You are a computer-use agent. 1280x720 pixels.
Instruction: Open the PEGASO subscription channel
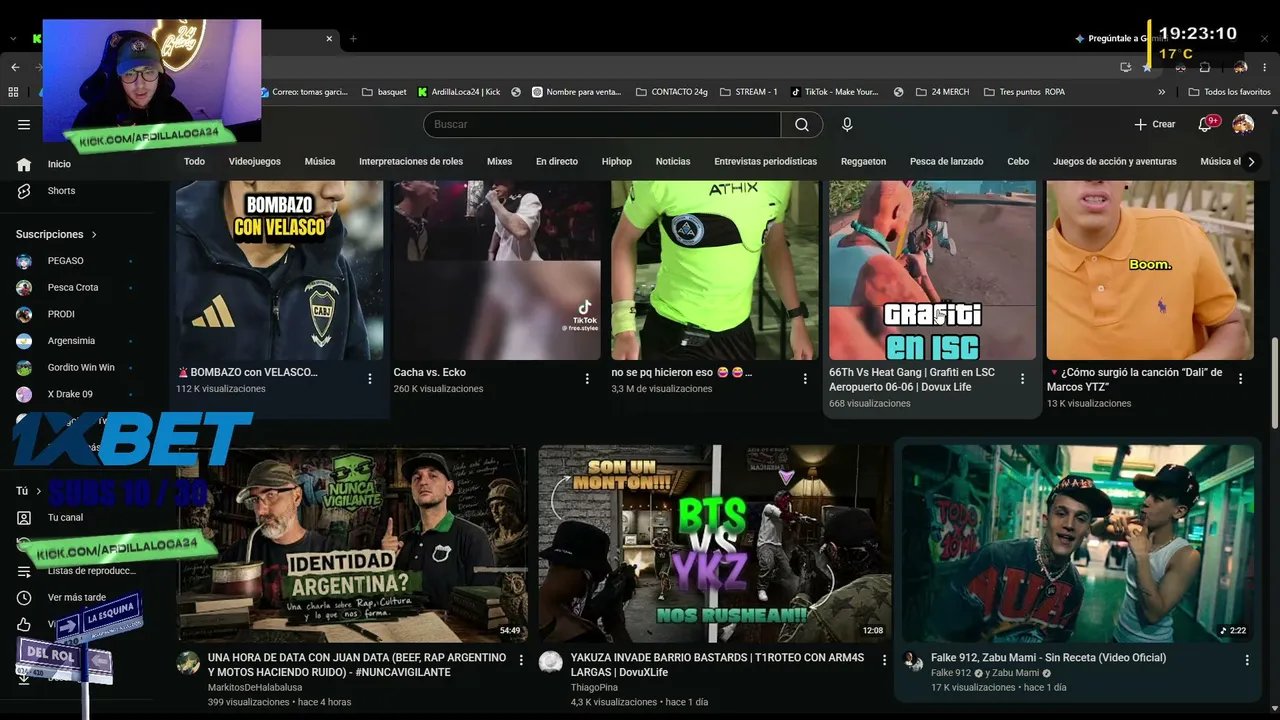pos(66,261)
